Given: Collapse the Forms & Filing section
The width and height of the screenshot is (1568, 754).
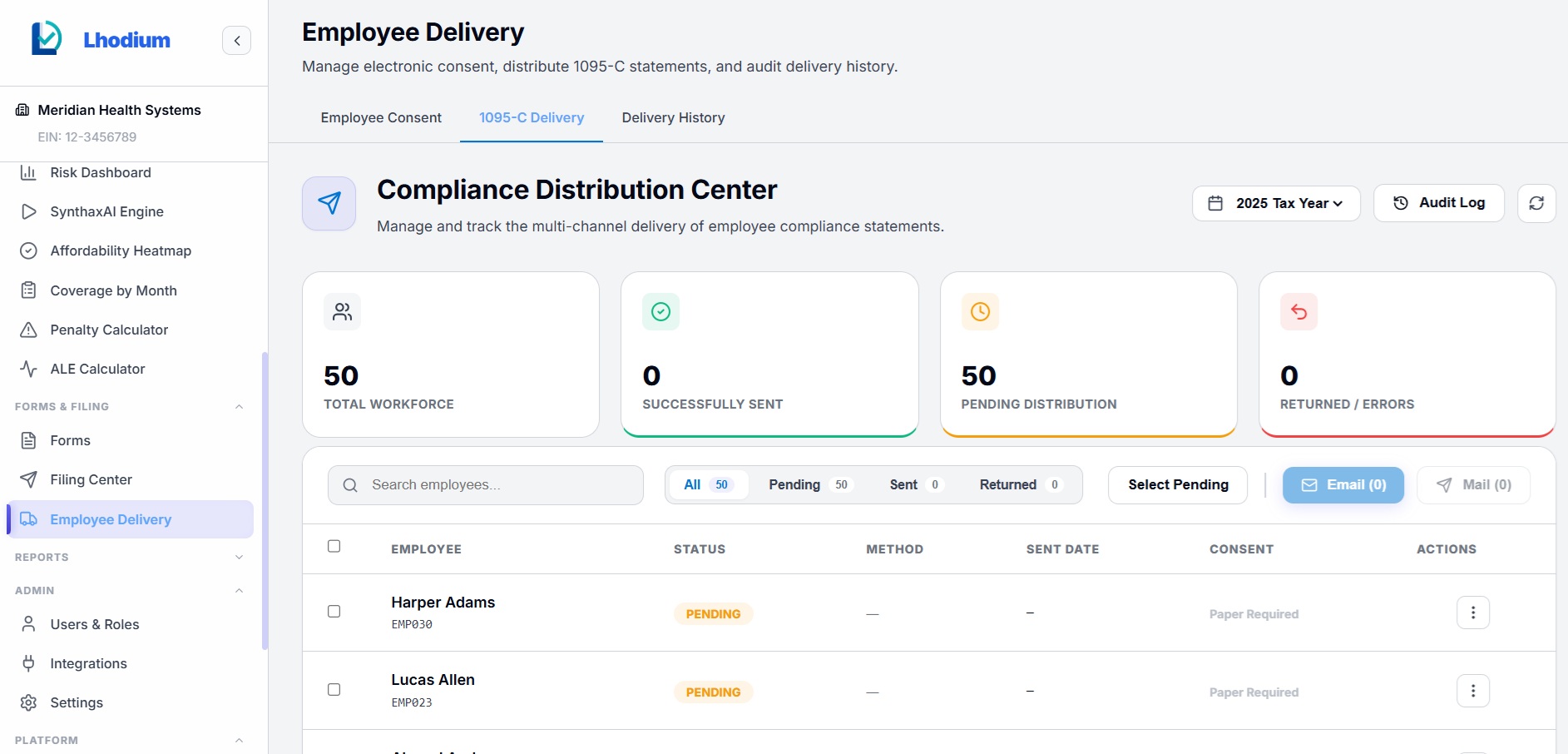Looking at the screenshot, I should (239, 407).
